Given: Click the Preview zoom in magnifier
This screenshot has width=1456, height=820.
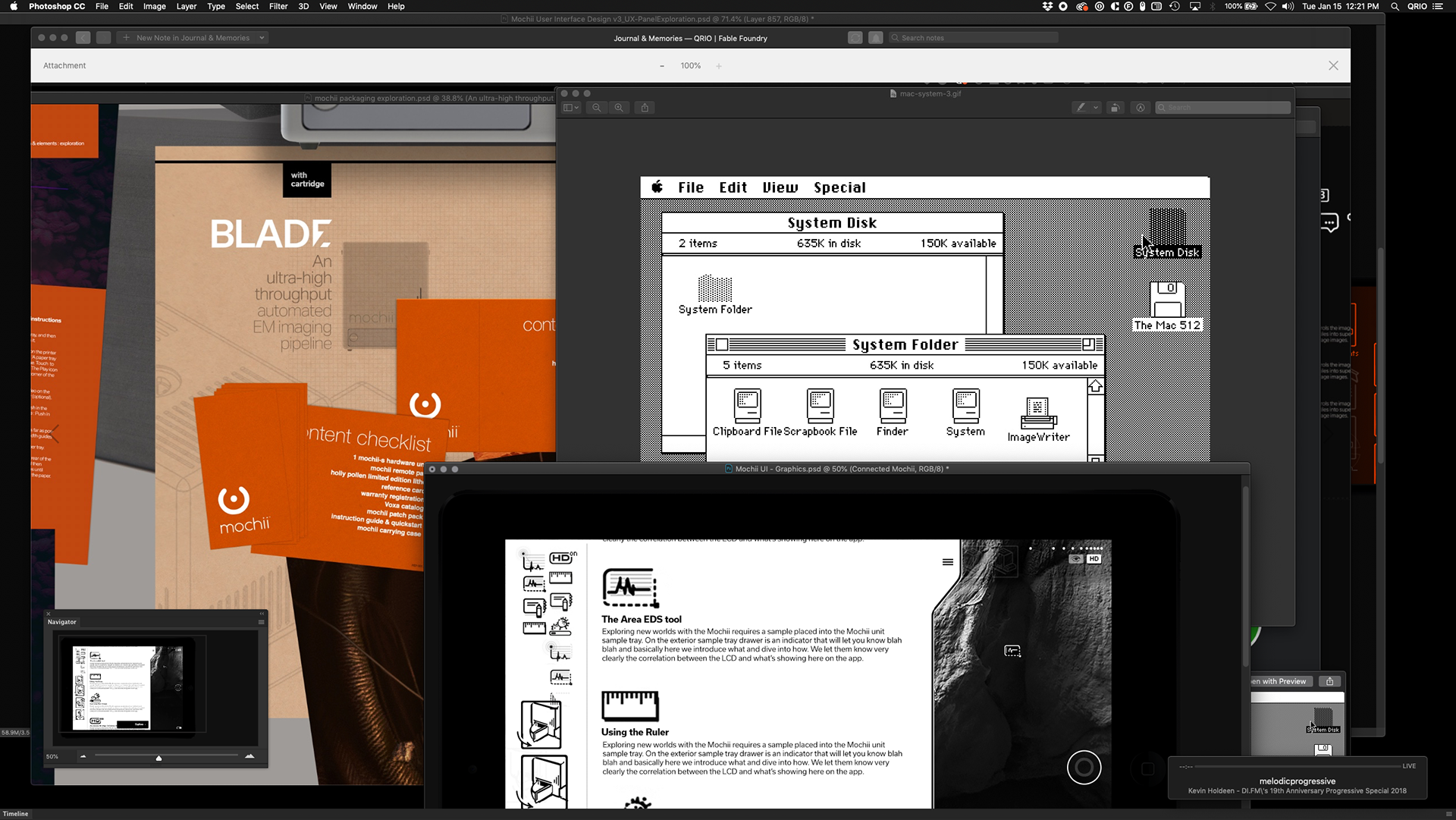Looking at the screenshot, I should point(619,108).
